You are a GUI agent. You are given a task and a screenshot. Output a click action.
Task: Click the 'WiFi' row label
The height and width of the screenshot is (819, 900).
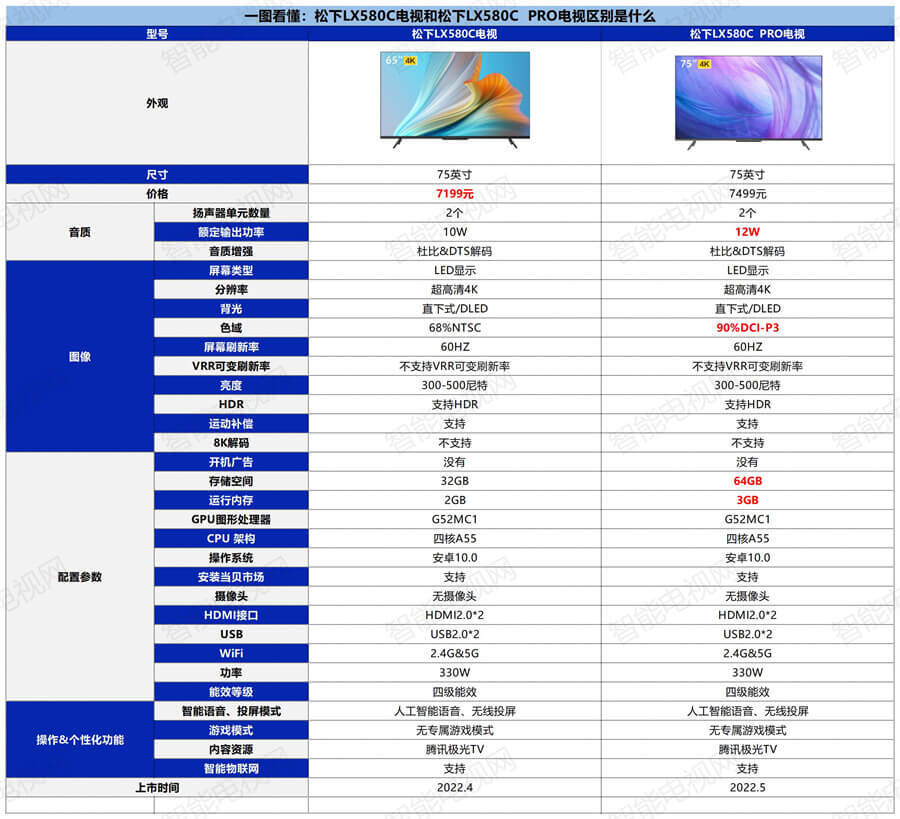(x=231, y=653)
